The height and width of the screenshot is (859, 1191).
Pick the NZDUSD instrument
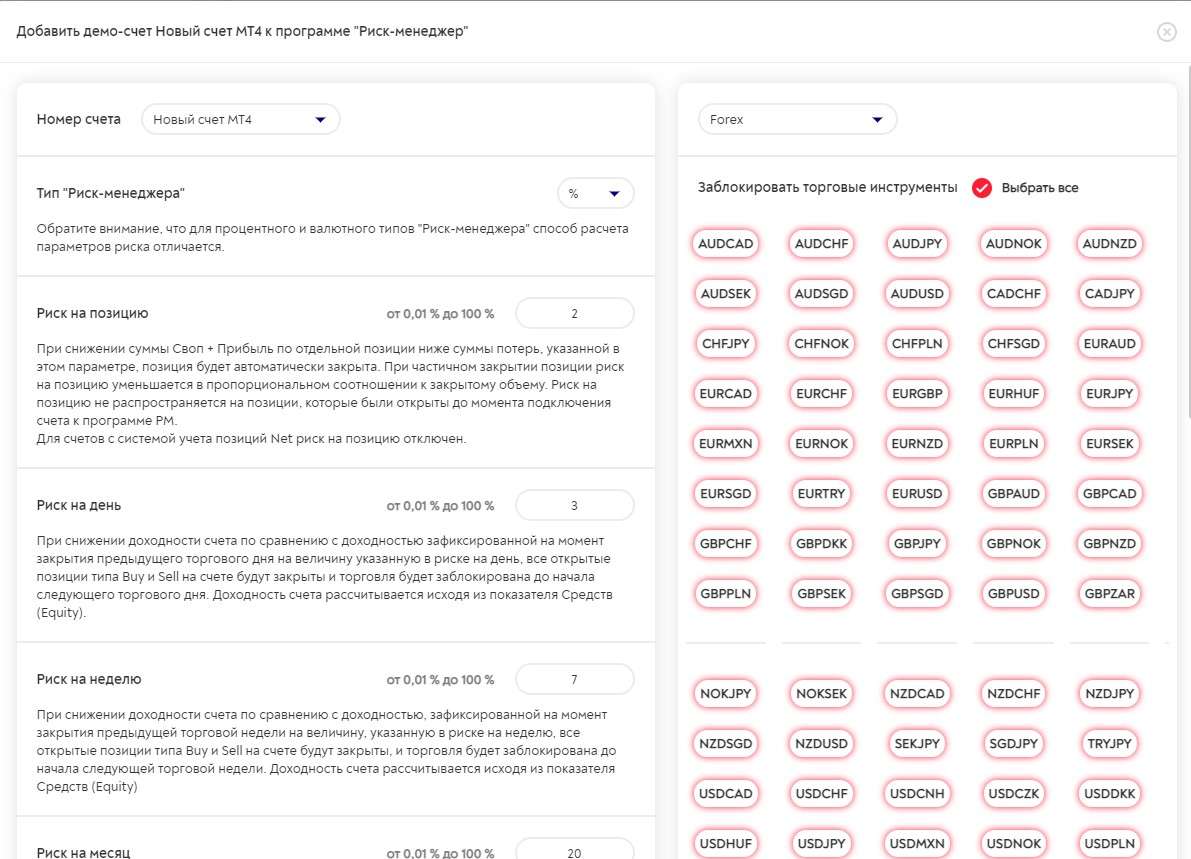[821, 744]
